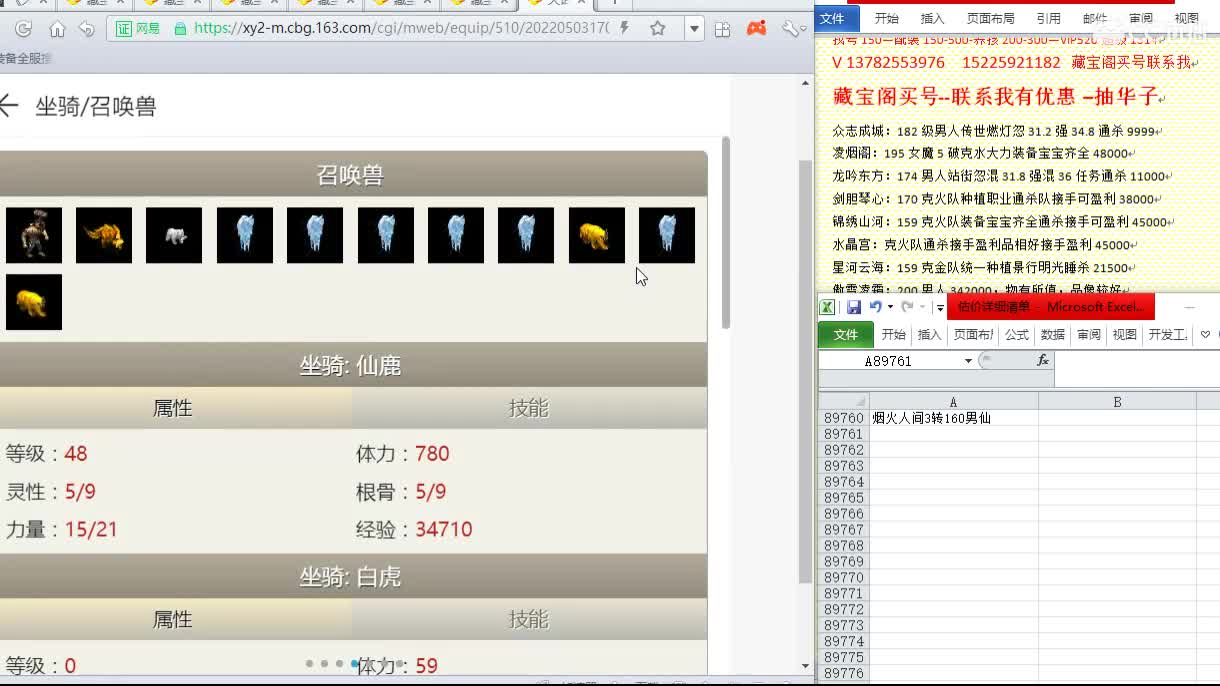
Task: Select the human character summon thumbnail
Action: click(x=34, y=235)
